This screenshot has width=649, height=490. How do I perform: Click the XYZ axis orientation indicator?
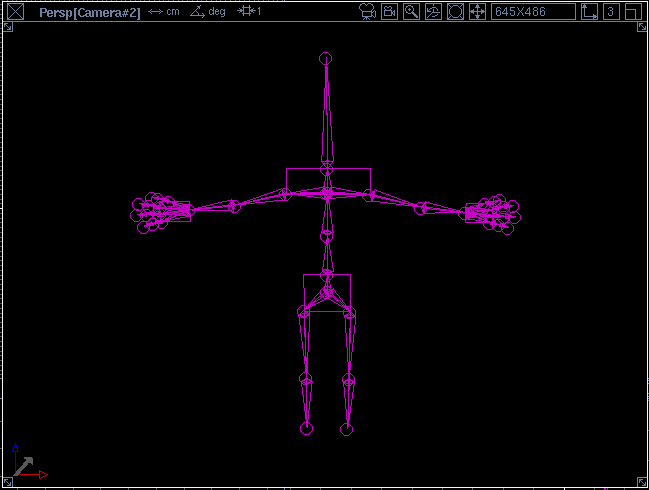pos(30,462)
